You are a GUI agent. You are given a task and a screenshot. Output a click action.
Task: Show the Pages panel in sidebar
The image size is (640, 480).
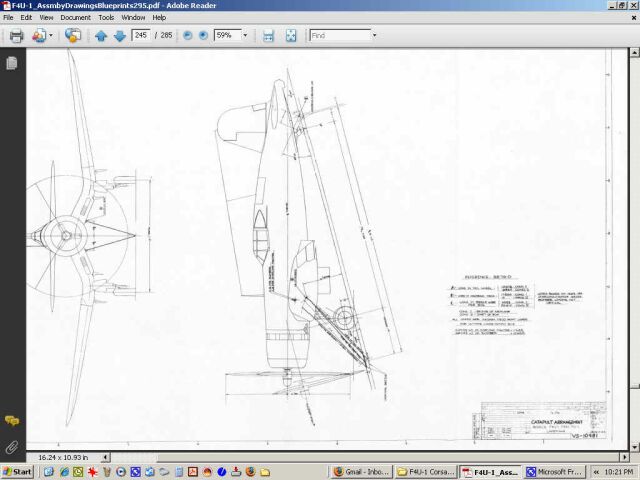coord(12,63)
